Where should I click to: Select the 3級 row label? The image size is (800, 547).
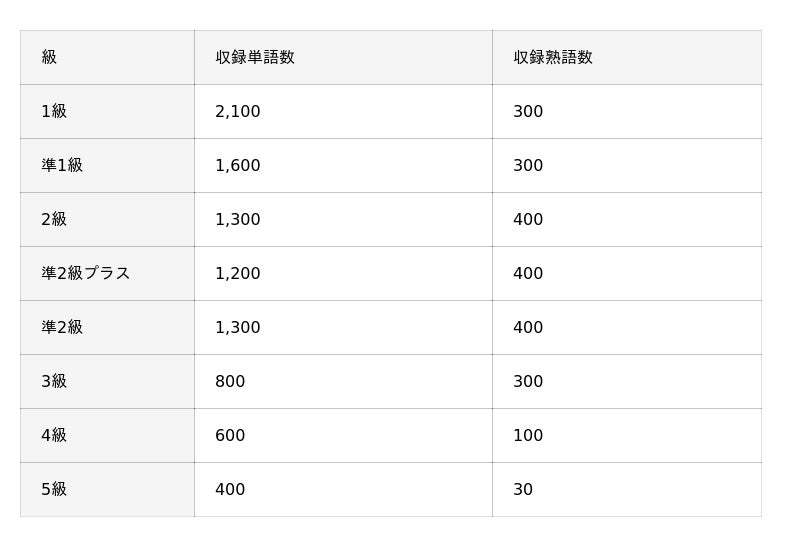pos(54,382)
